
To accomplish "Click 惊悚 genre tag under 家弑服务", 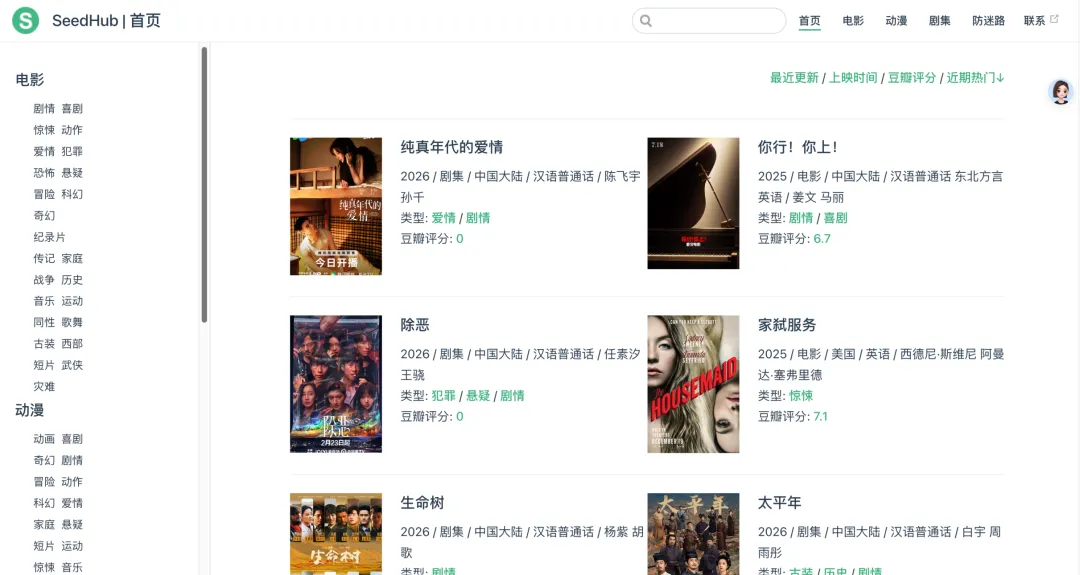I will [x=801, y=395].
